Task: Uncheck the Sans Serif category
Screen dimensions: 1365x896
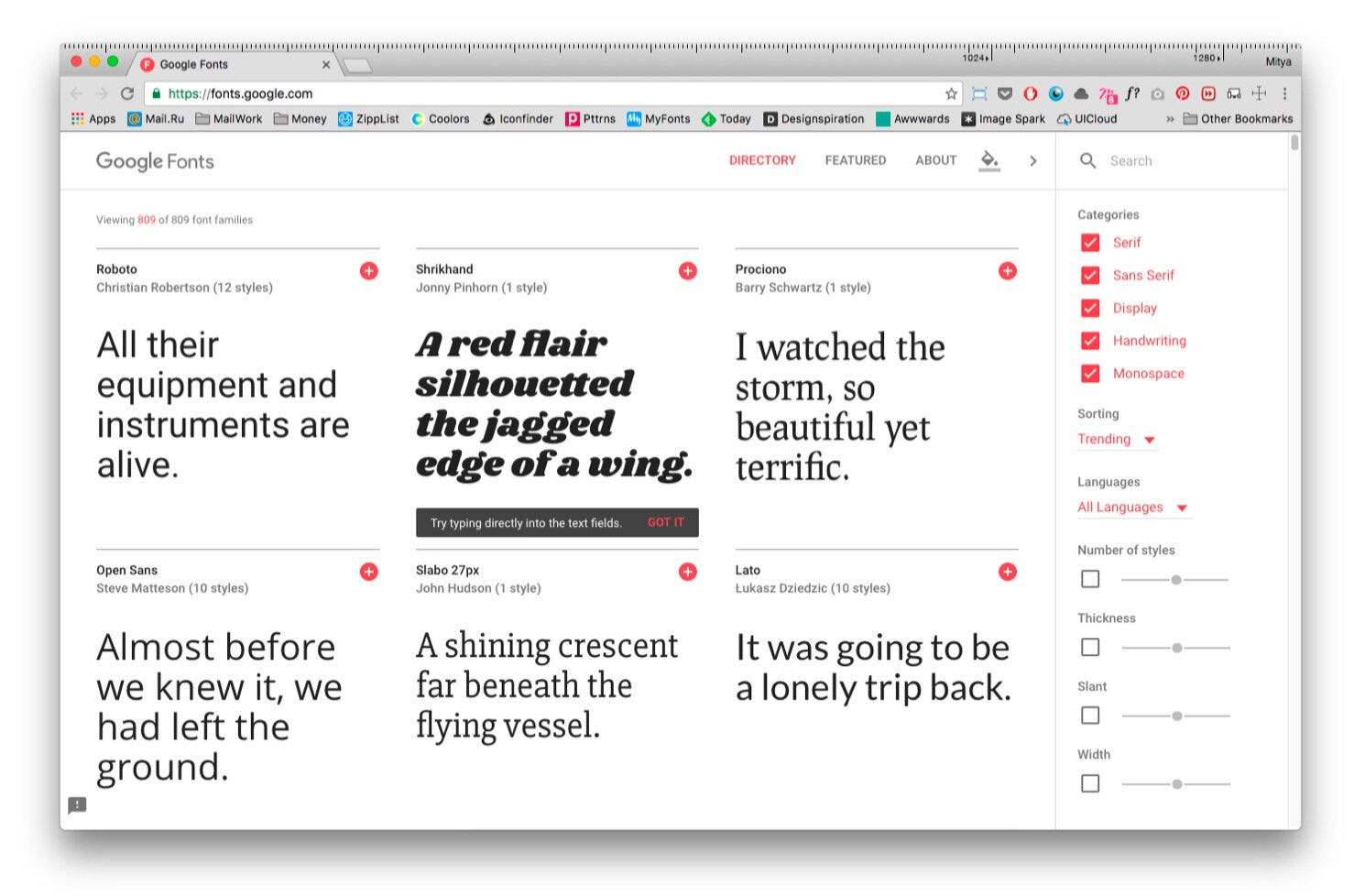Action: pyautogui.click(x=1090, y=275)
